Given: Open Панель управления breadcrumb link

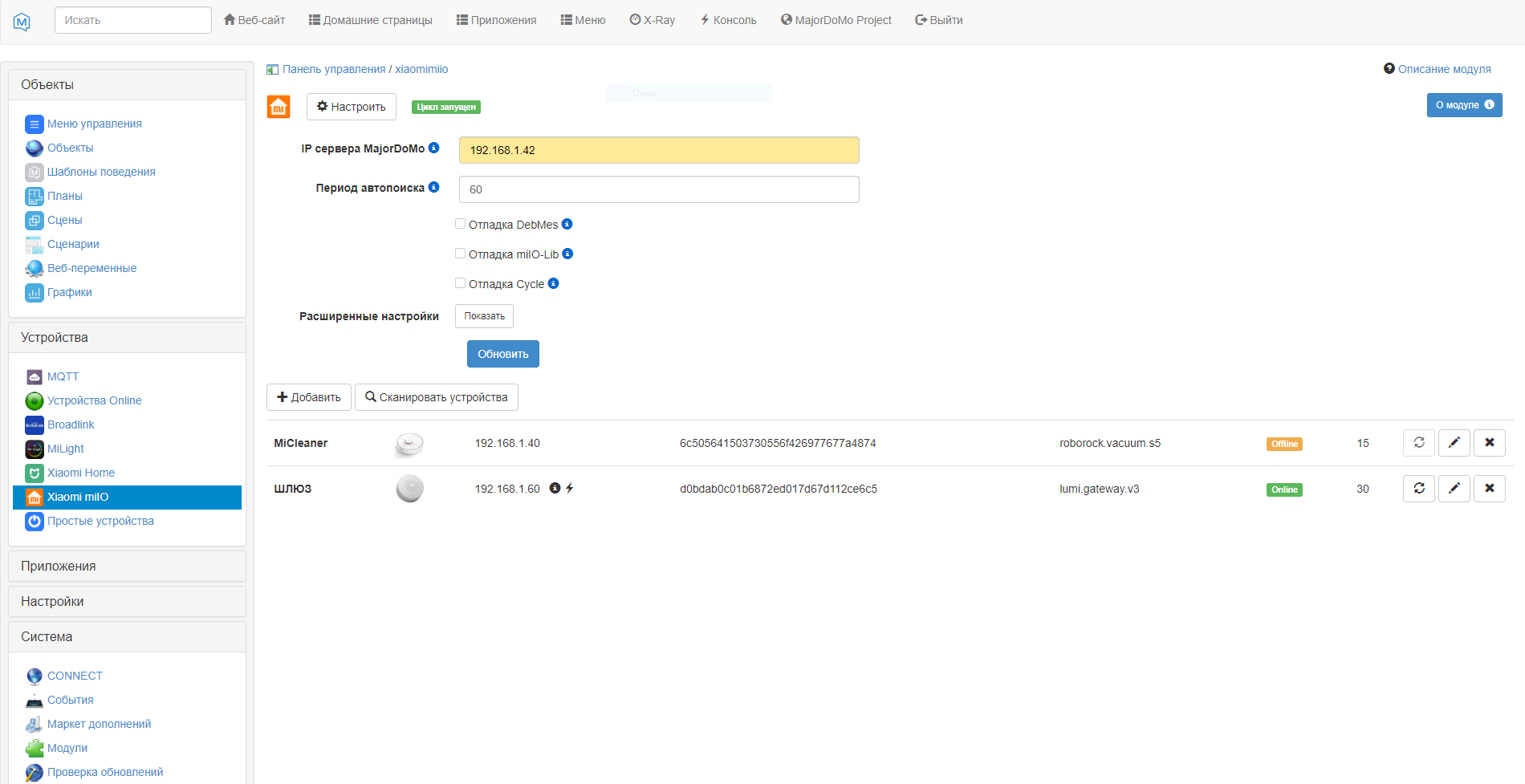Looking at the screenshot, I should pos(334,69).
